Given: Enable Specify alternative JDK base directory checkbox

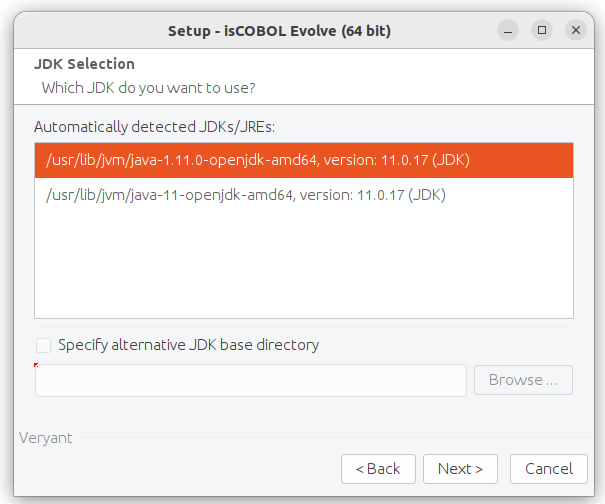Looking at the screenshot, I should [43, 345].
